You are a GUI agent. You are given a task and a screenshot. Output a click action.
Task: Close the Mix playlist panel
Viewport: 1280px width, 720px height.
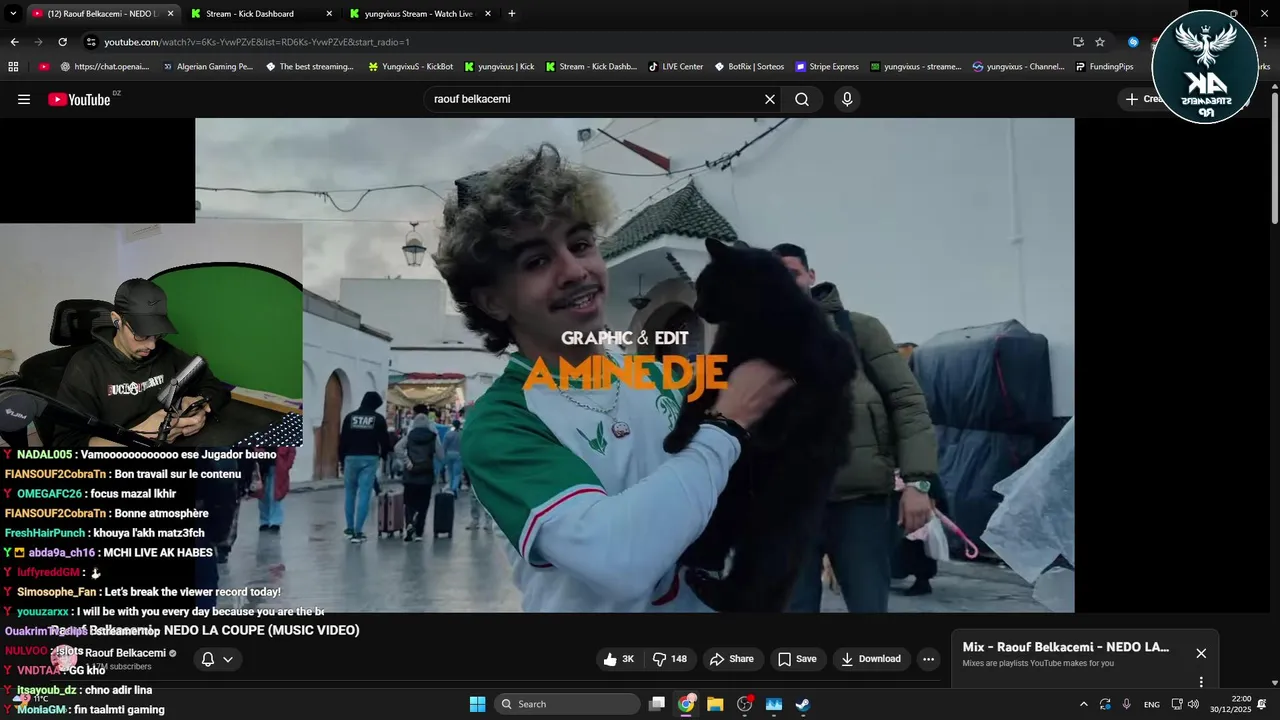[1201, 653]
